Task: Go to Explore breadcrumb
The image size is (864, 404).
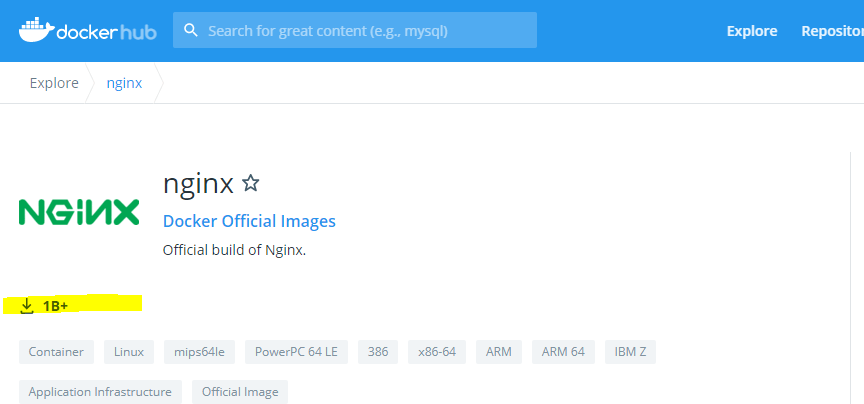Action: tap(54, 83)
